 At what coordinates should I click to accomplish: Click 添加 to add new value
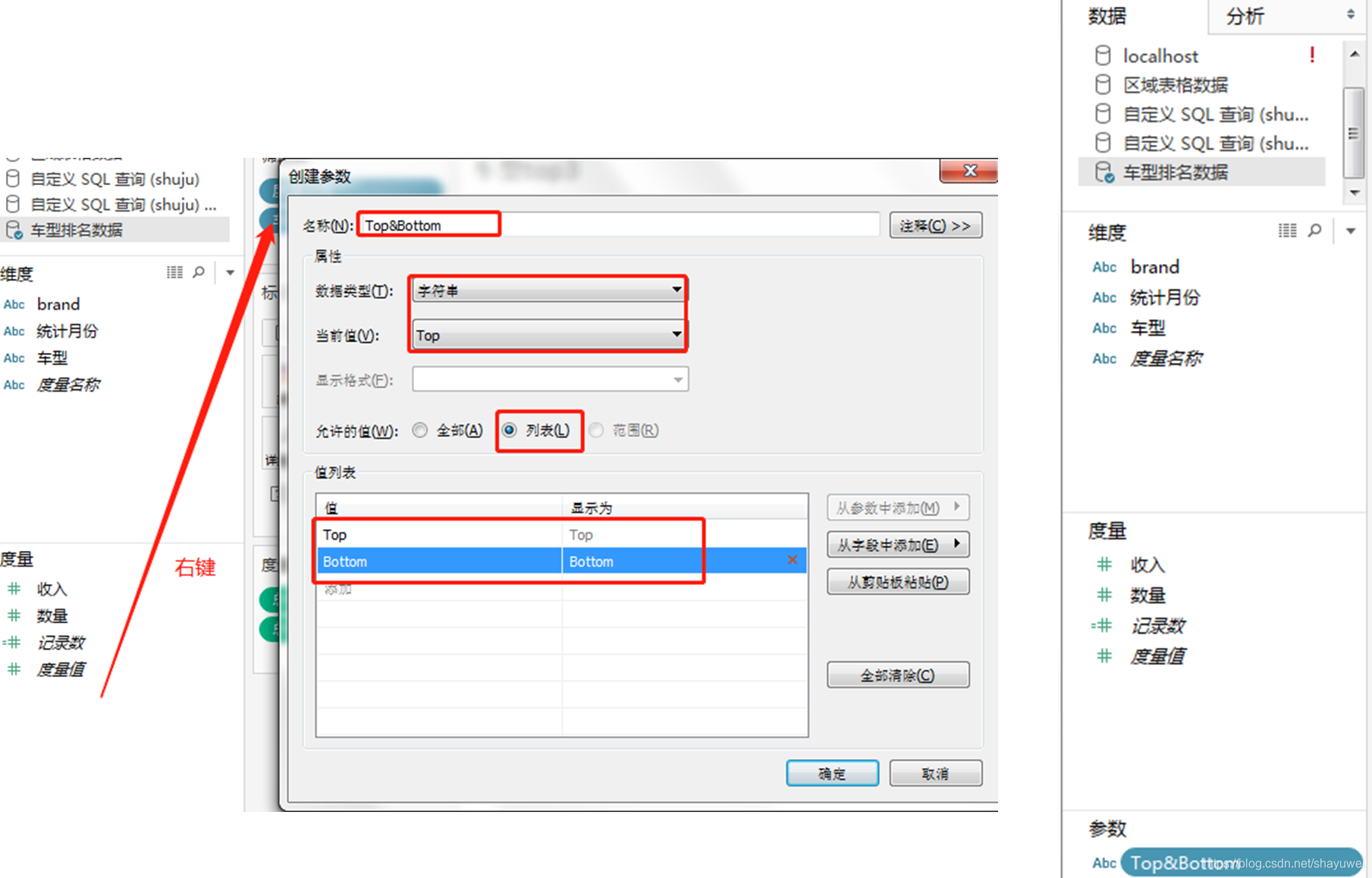[x=338, y=589]
